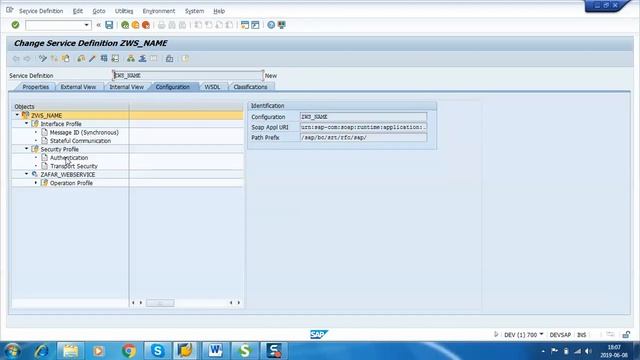Click the transaction command input field
This screenshot has width=640, height=360.
point(54,25)
